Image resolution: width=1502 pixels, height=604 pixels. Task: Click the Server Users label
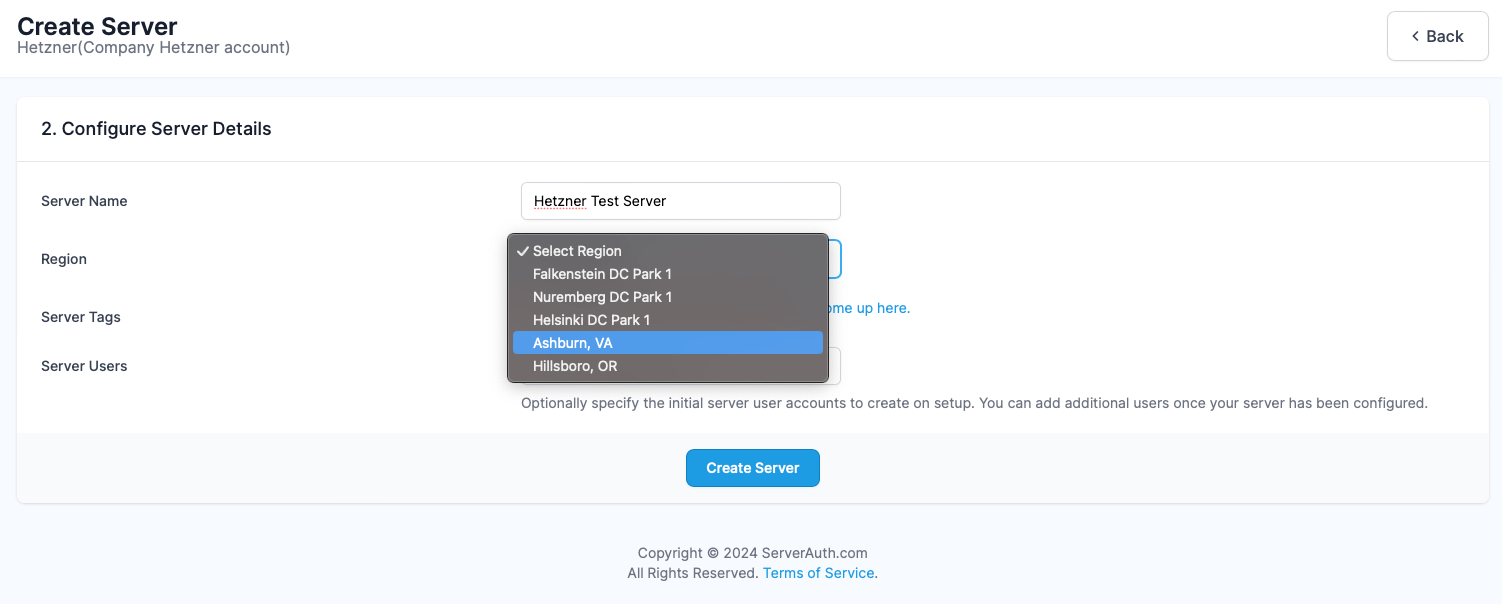(x=84, y=366)
